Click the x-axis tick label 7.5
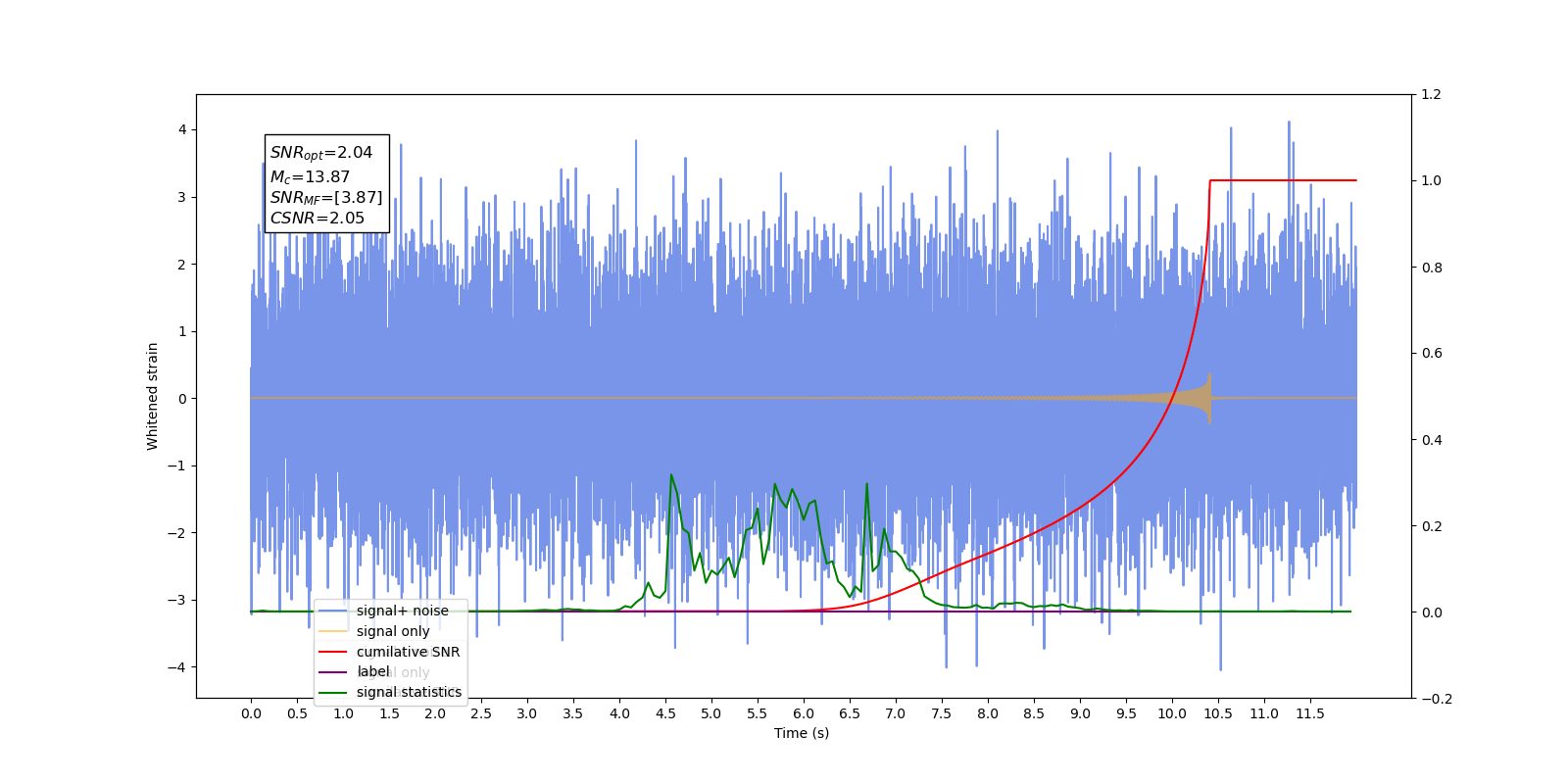 942,713
